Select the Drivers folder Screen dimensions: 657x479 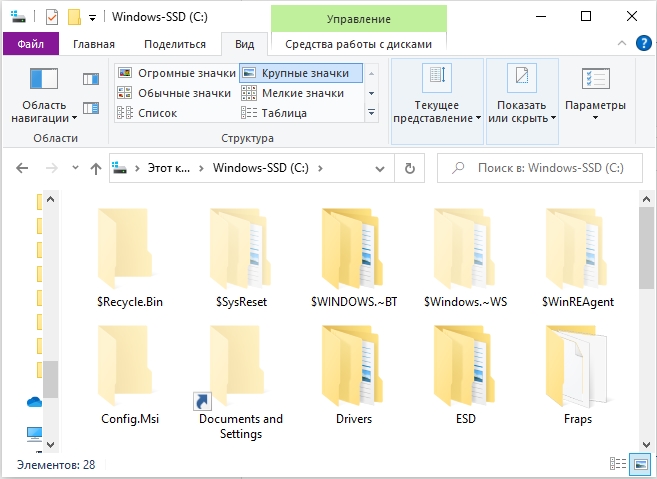click(354, 375)
